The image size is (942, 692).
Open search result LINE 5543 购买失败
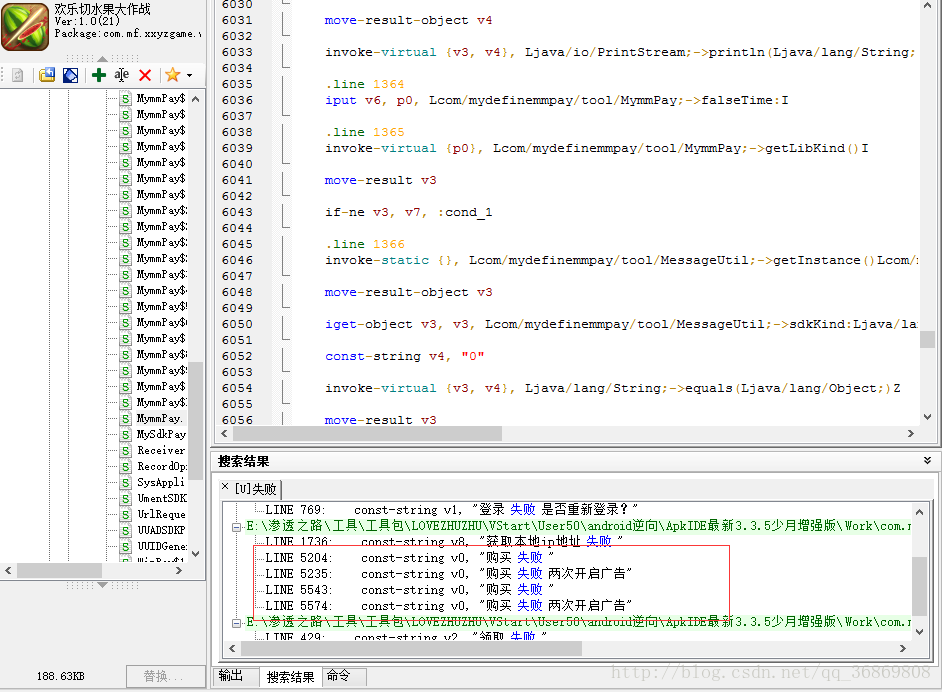pos(410,590)
